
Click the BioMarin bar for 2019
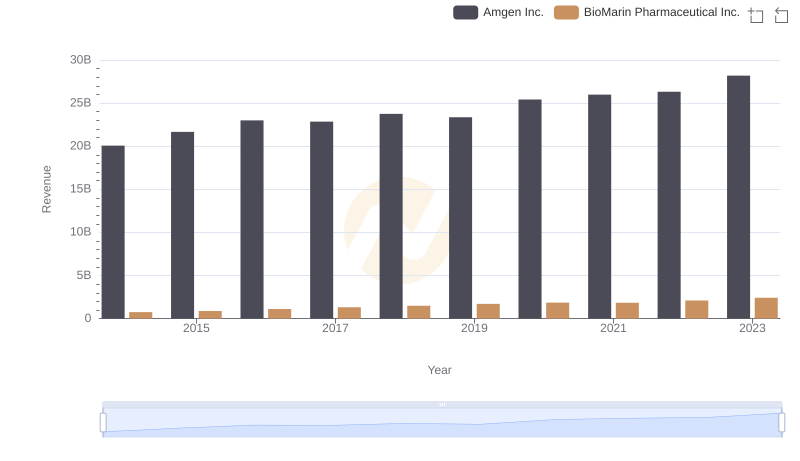pos(488,311)
